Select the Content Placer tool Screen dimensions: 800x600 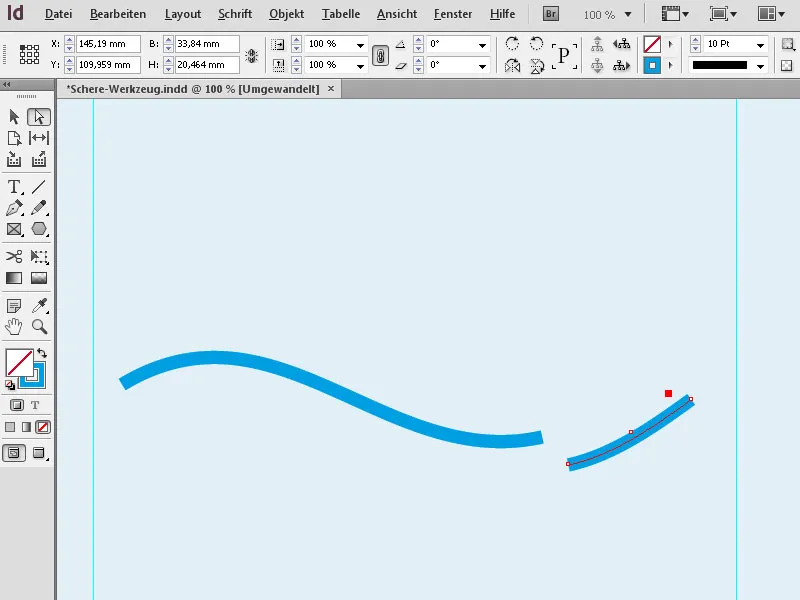39,160
